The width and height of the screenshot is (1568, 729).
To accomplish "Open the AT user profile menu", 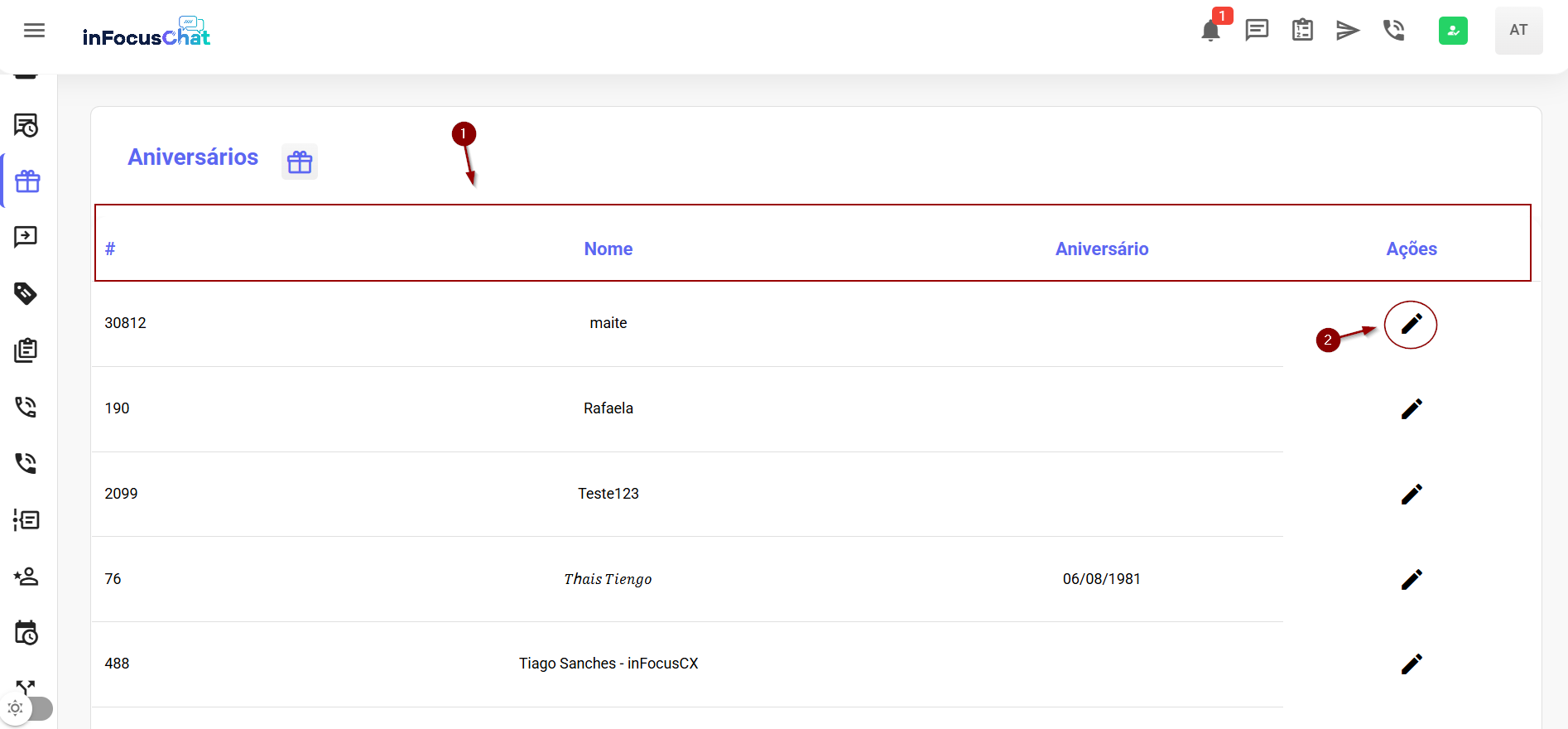I will (x=1518, y=31).
